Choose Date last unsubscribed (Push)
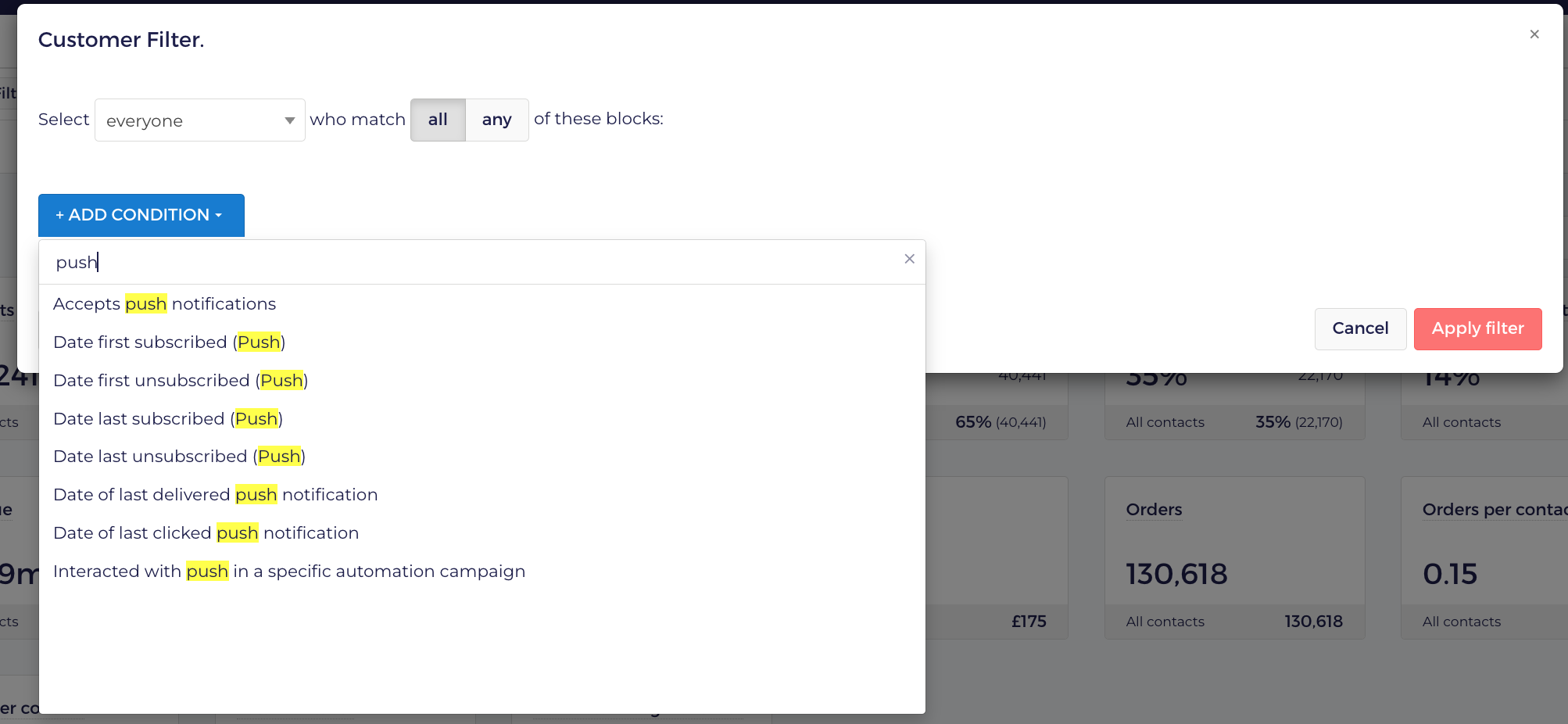The height and width of the screenshot is (724, 1568). (x=179, y=456)
